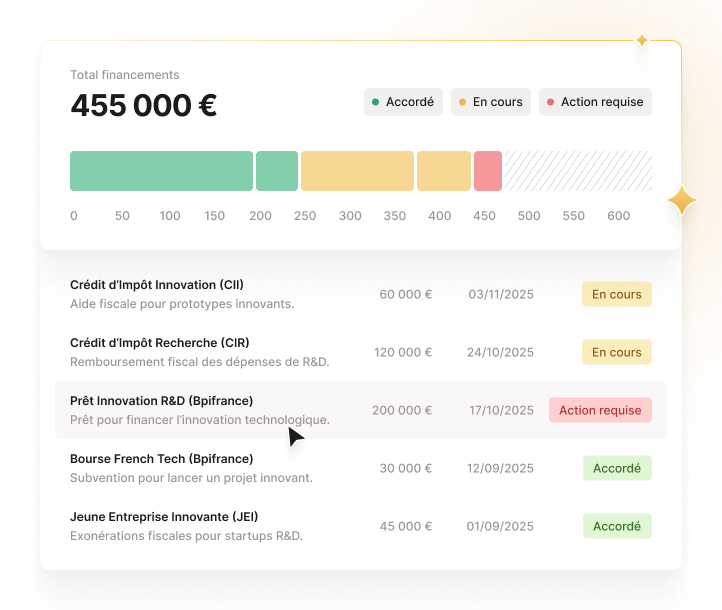This screenshot has height=610, width=722.
Task: Click the 30 000 € amount
Action: (406, 468)
